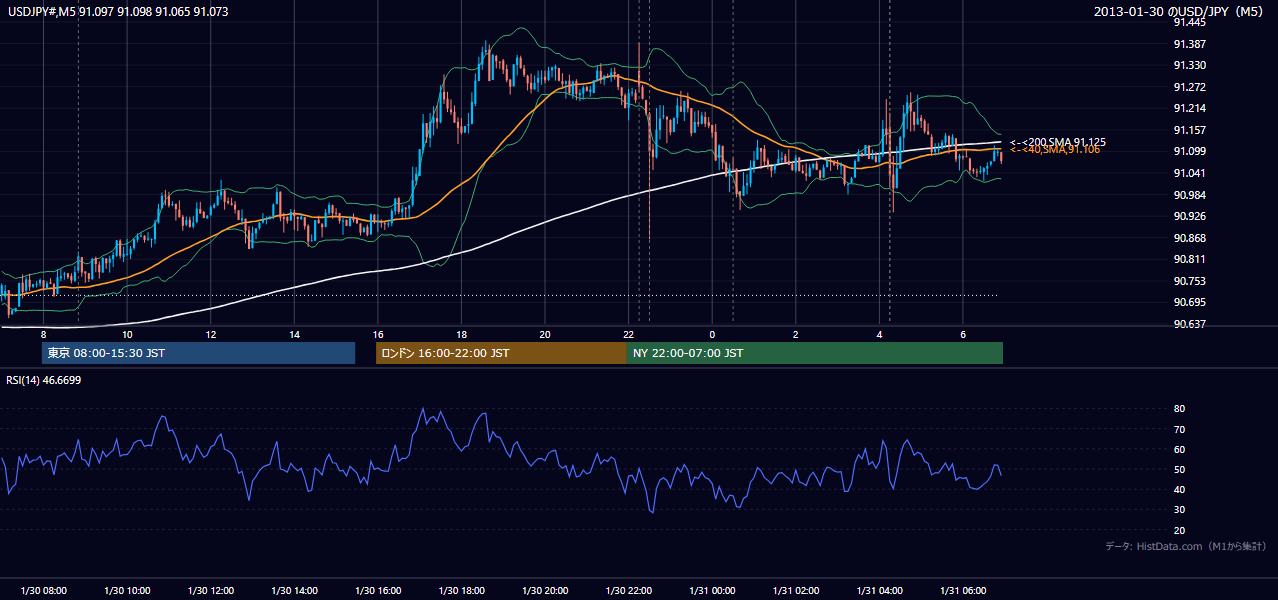Click the 1/31 06:00 bottom time label
The height and width of the screenshot is (600, 1278).
tap(963, 591)
